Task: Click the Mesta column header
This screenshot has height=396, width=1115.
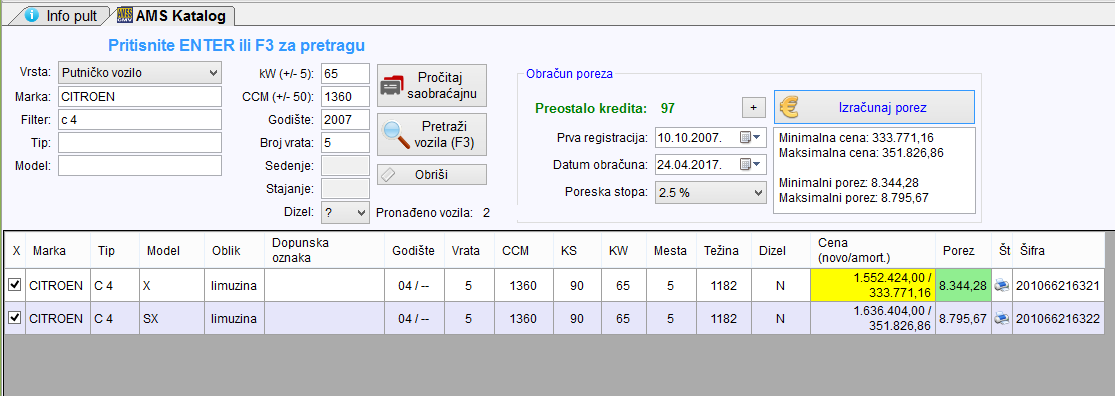Action: click(671, 250)
